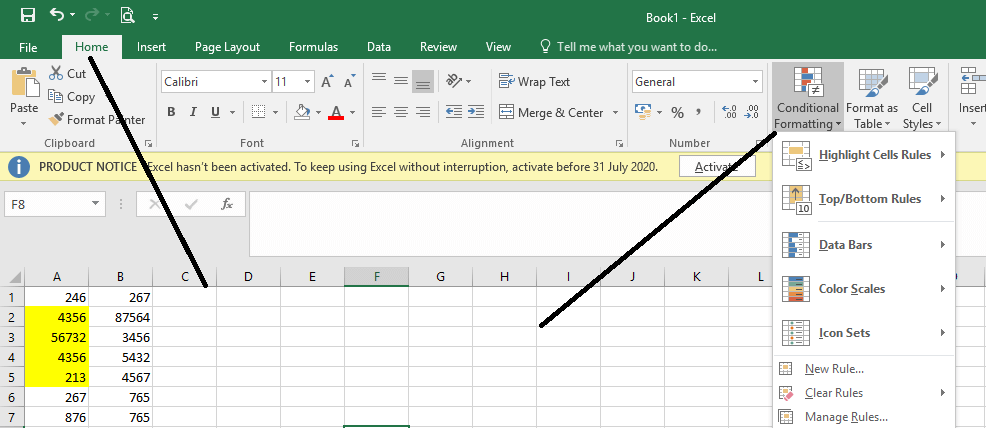
Task: Click the Increase Indent icon
Action: click(x=476, y=113)
